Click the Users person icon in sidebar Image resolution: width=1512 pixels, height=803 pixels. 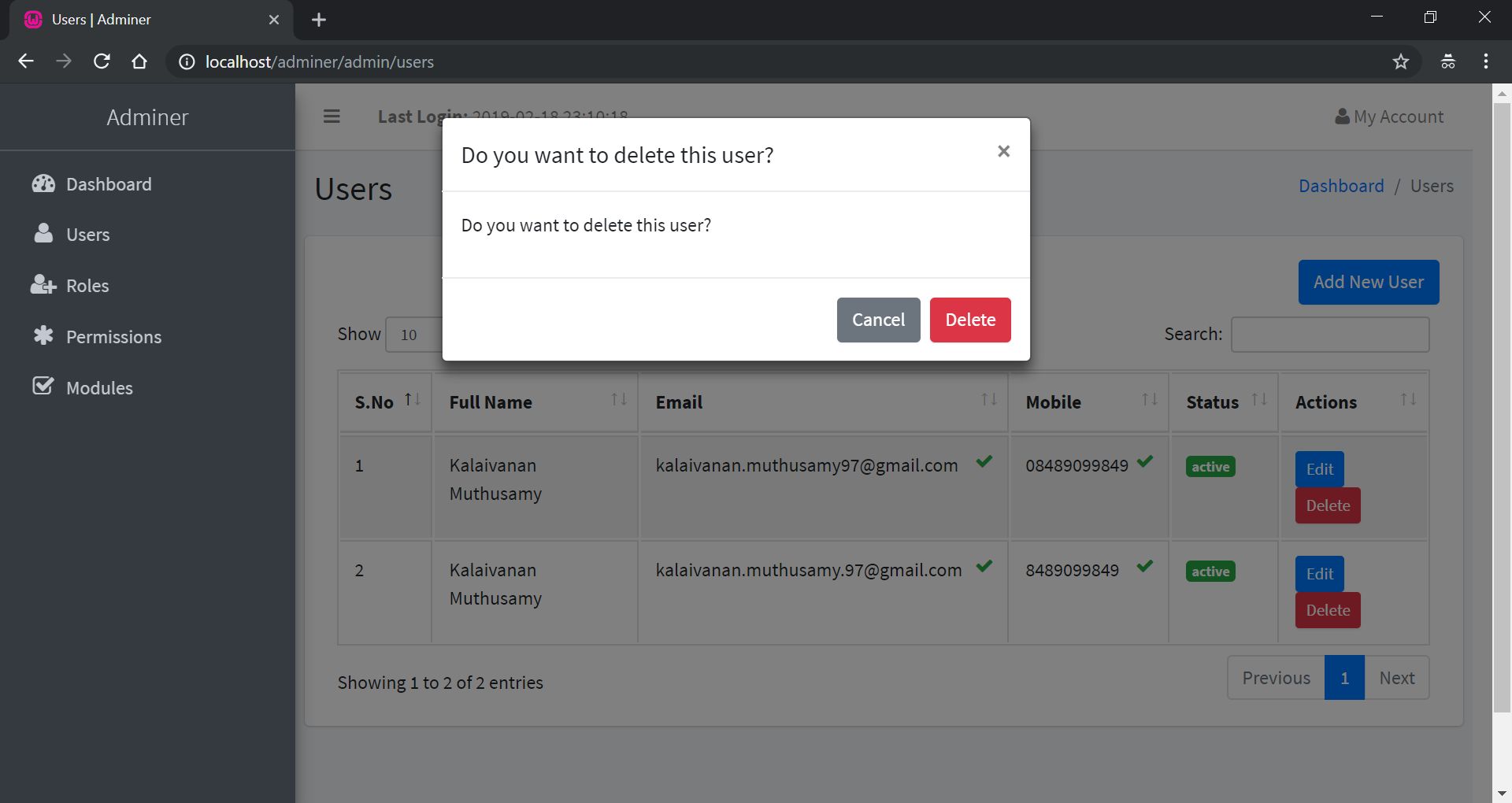click(x=43, y=234)
